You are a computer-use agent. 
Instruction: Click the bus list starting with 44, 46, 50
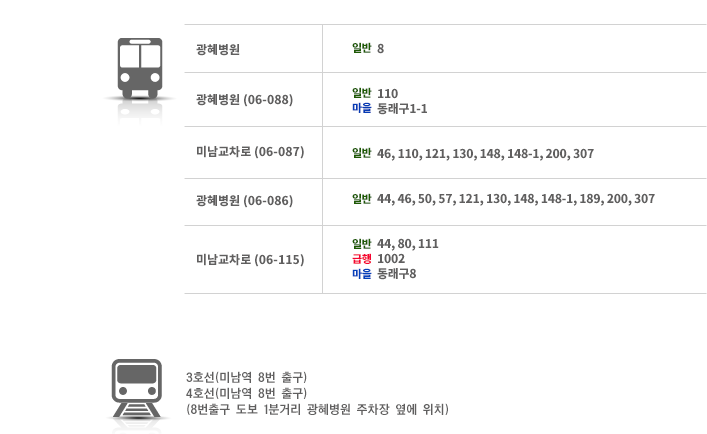(x=516, y=199)
